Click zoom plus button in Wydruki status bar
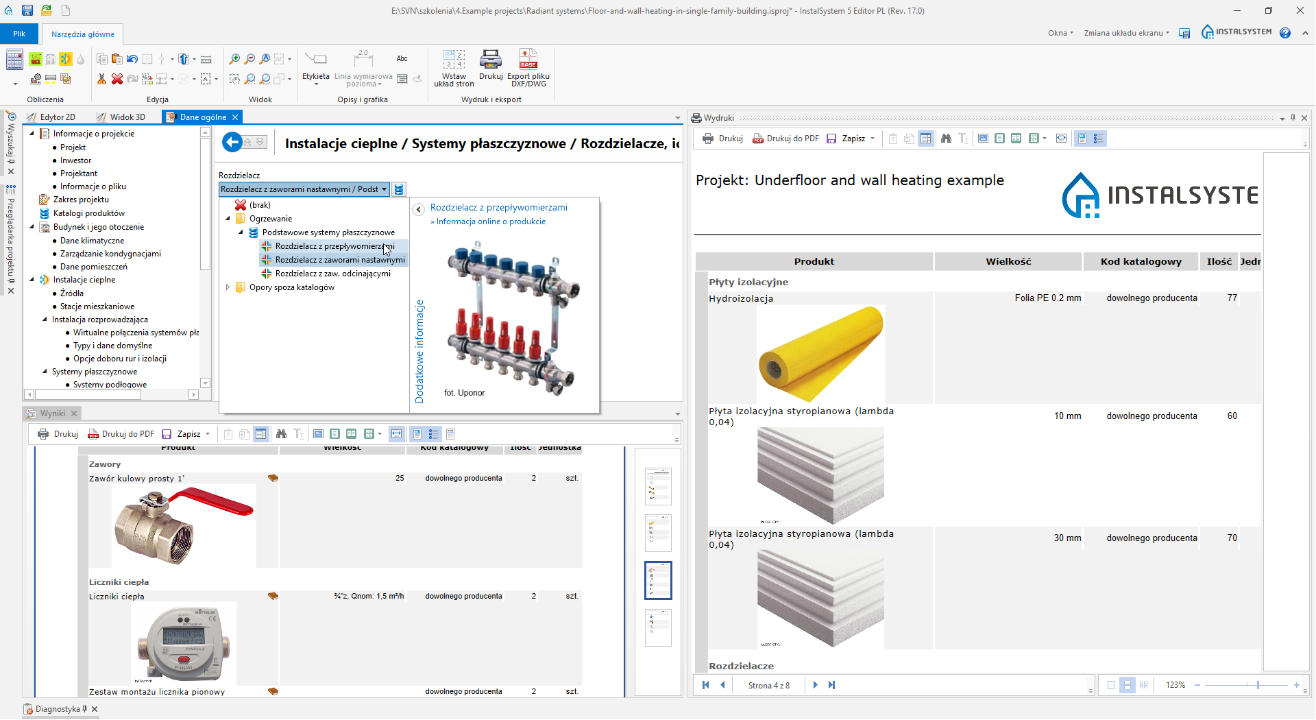 [x=1296, y=685]
